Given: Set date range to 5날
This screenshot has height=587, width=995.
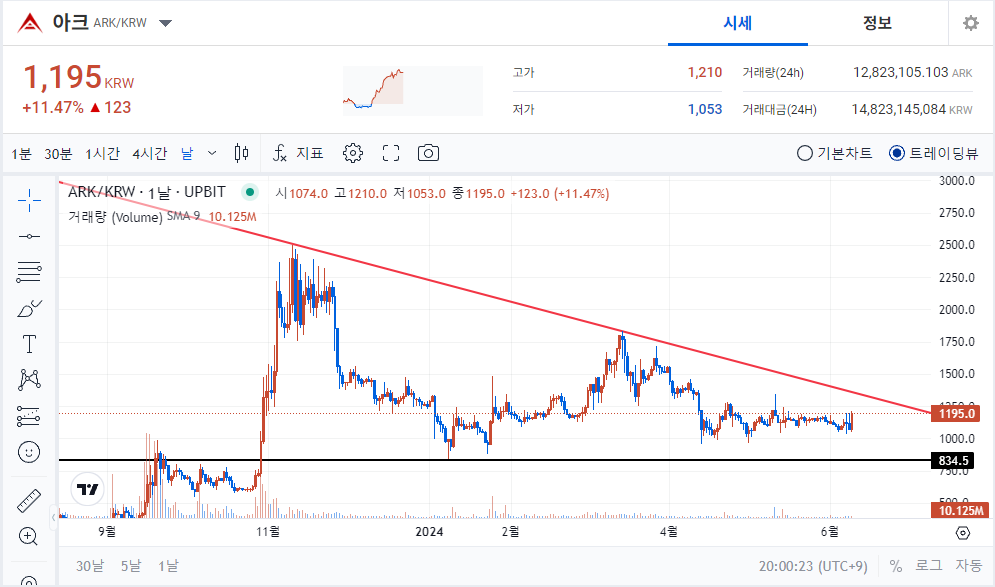Looking at the screenshot, I should tap(131, 565).
